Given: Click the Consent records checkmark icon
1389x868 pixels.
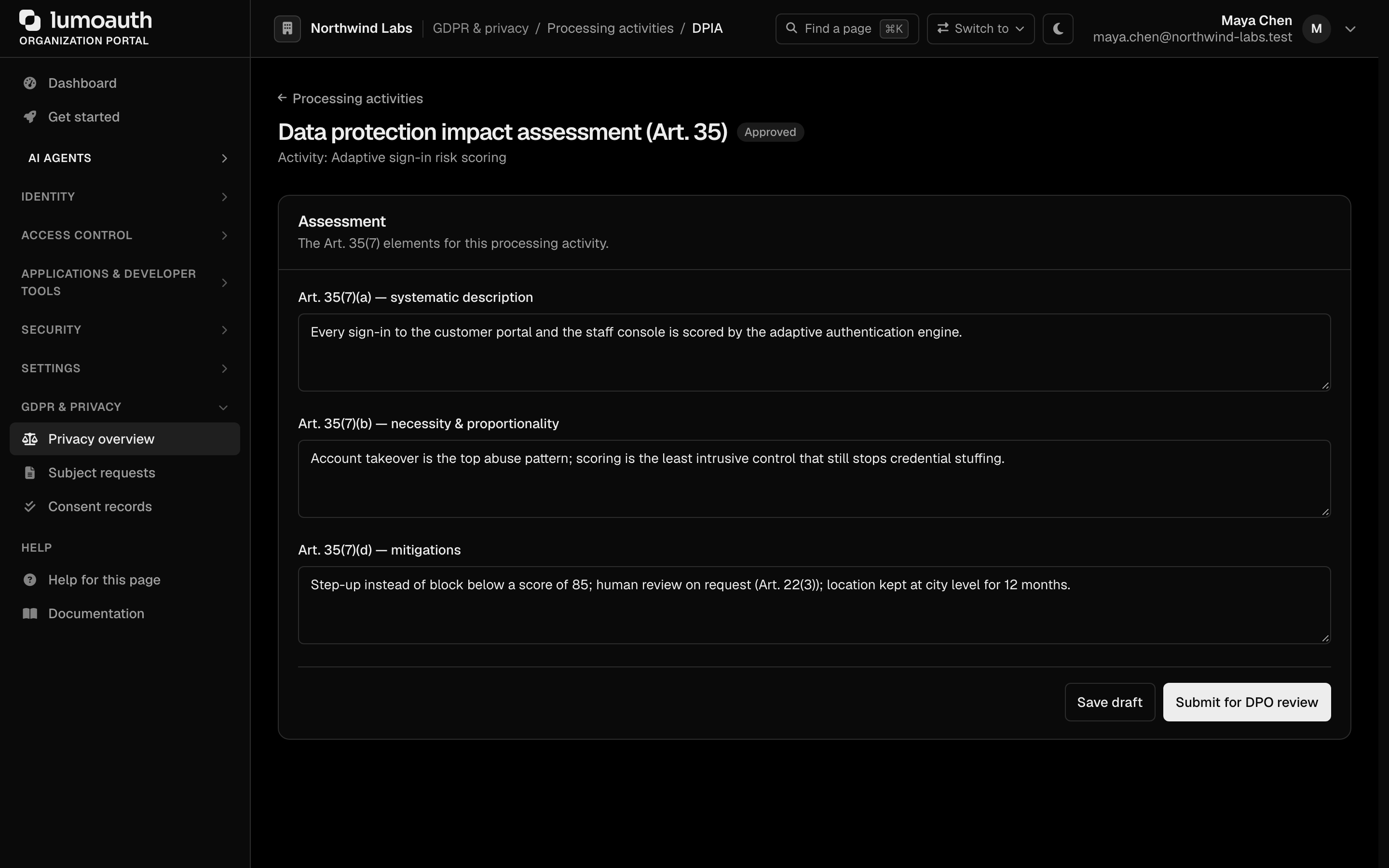Looking at the screenshot, I should (x=30, y=507).
